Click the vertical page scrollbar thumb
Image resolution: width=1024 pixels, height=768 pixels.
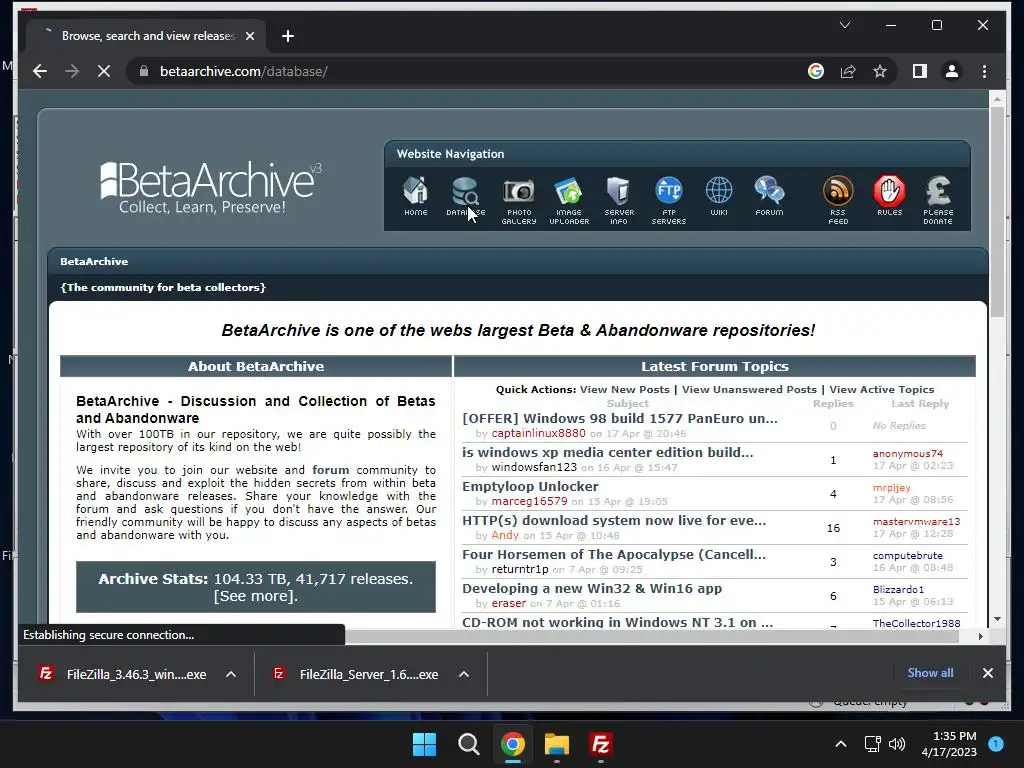pos(997,212)
